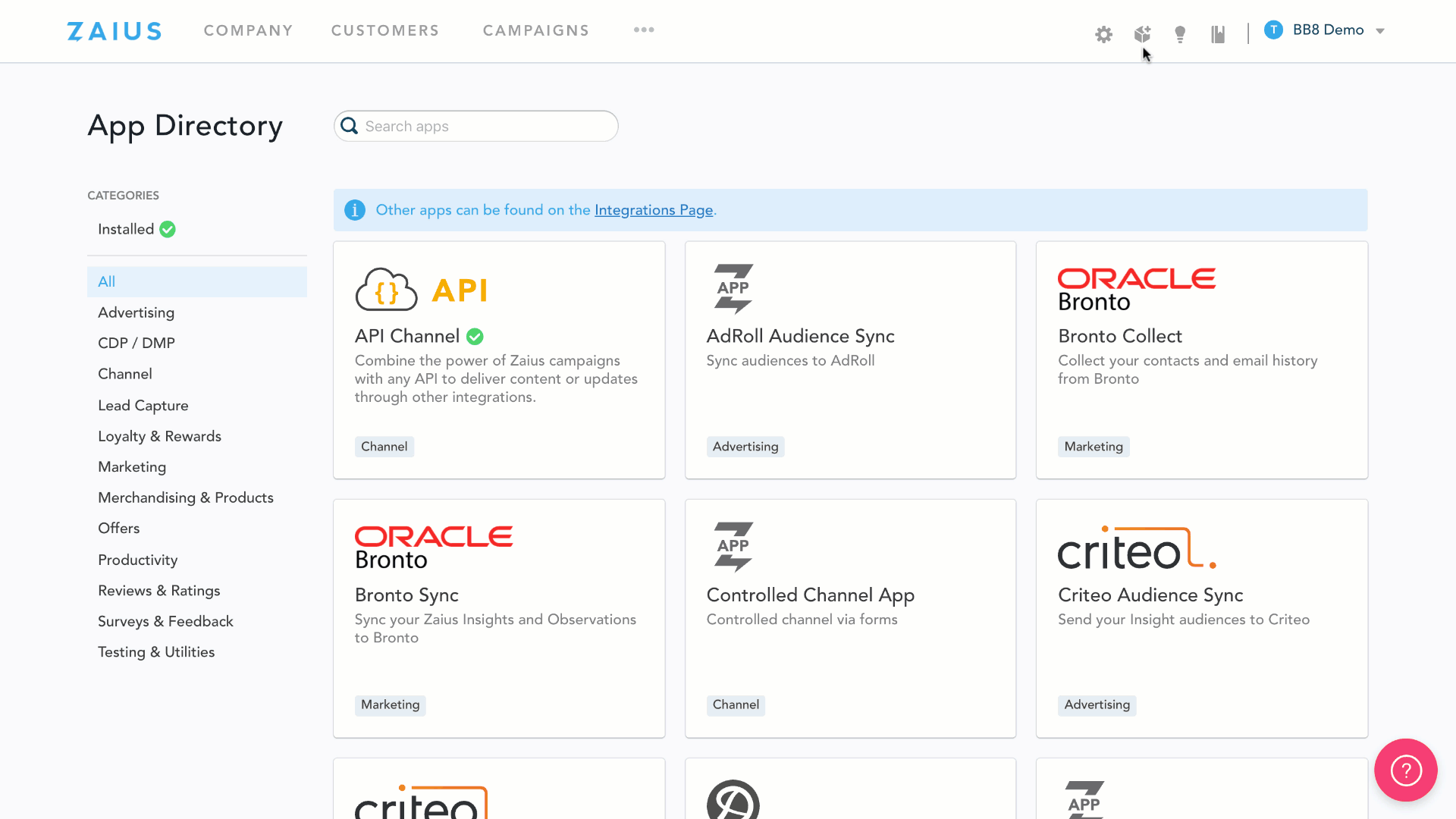Viewport: 1456px width, 819px height.
Task: Click the info icon in banner
Action: [355, 210]
